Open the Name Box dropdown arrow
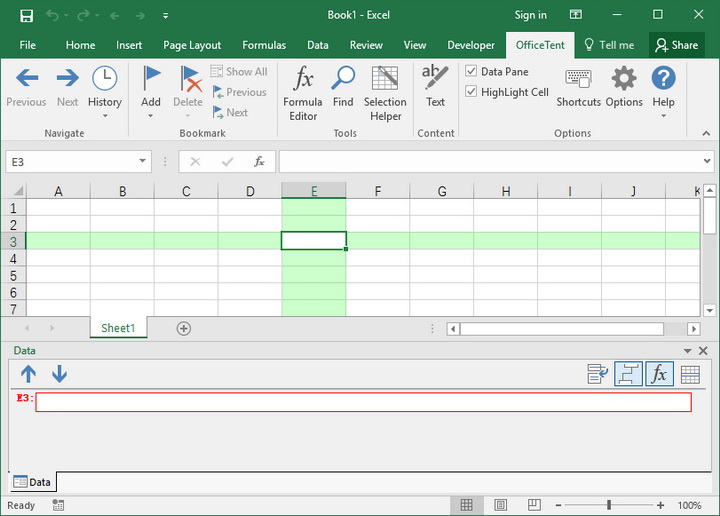 click(144, 161)
